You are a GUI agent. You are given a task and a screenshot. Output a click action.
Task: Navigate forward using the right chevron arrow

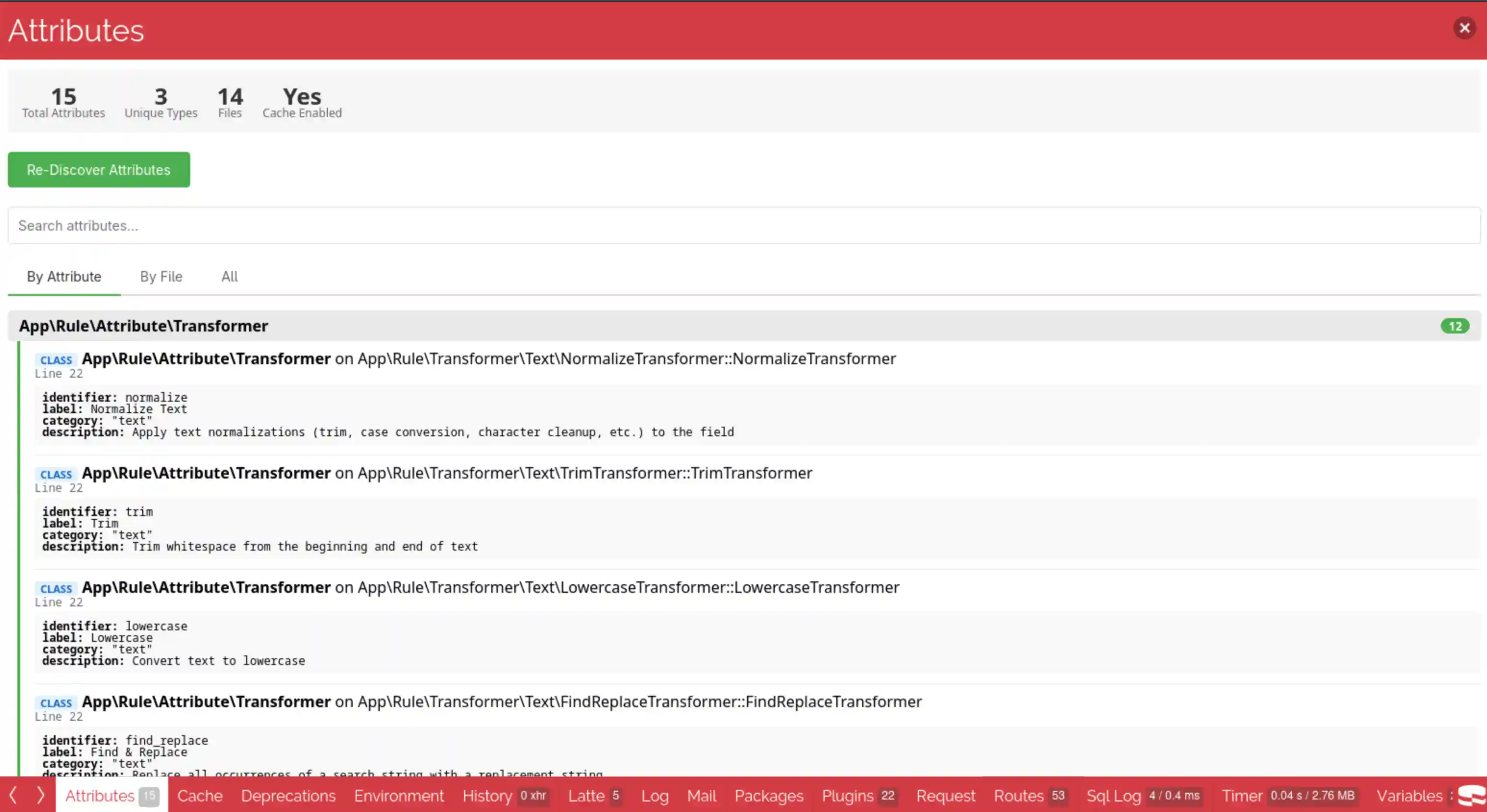(x=40, y=796)
